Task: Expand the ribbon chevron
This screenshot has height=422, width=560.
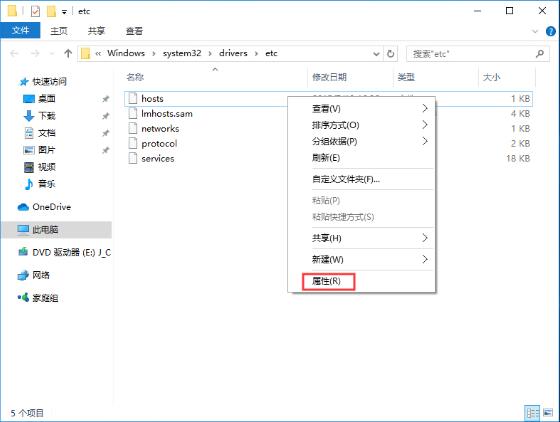Action: pyautogui.click(x=535, y=31)
